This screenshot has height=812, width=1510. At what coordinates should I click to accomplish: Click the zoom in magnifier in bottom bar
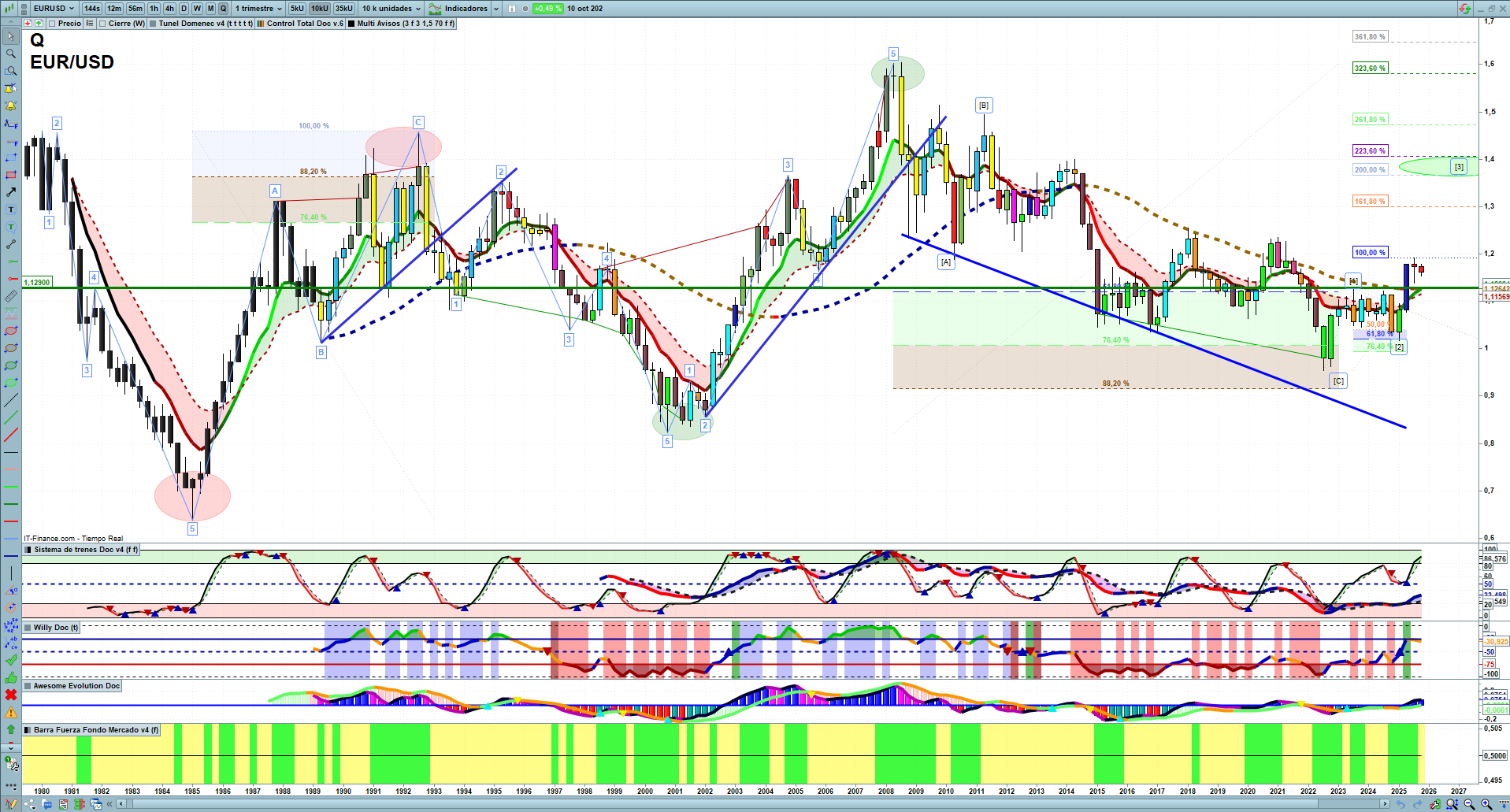pyautogui.click(x=1486, y=804)
